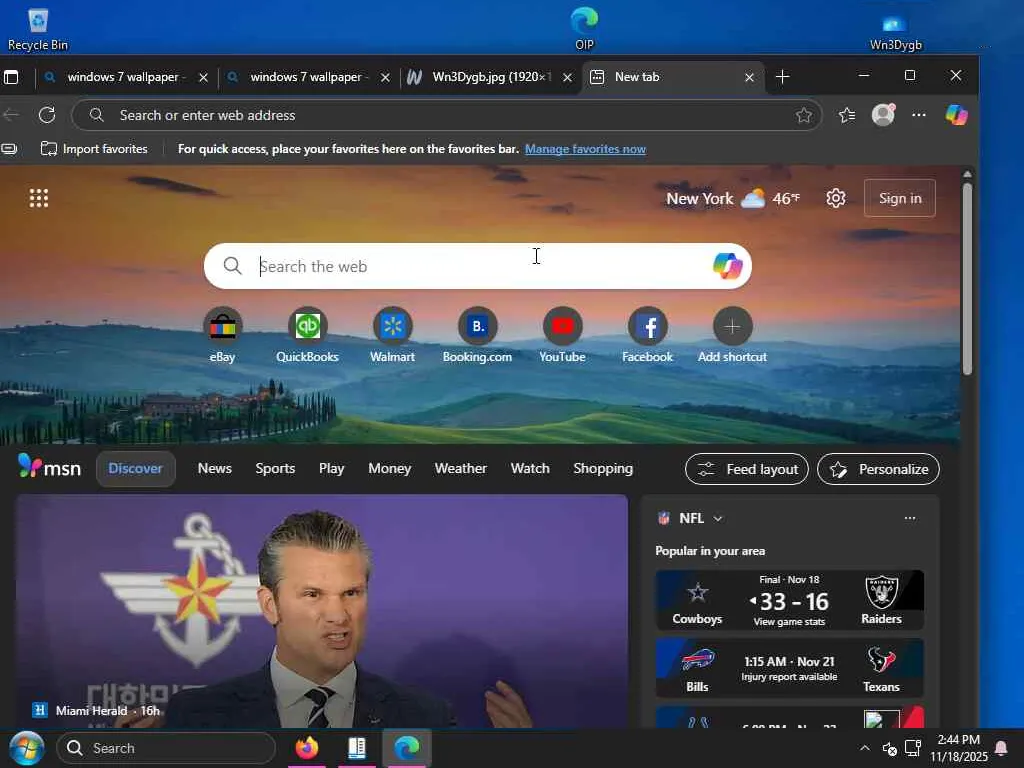Open the Money section

click(x=389, y=468)
